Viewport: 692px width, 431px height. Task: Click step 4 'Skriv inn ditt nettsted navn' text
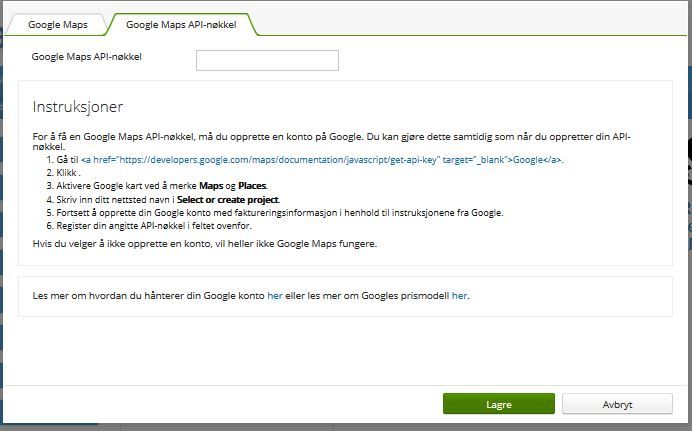point(168,199)
